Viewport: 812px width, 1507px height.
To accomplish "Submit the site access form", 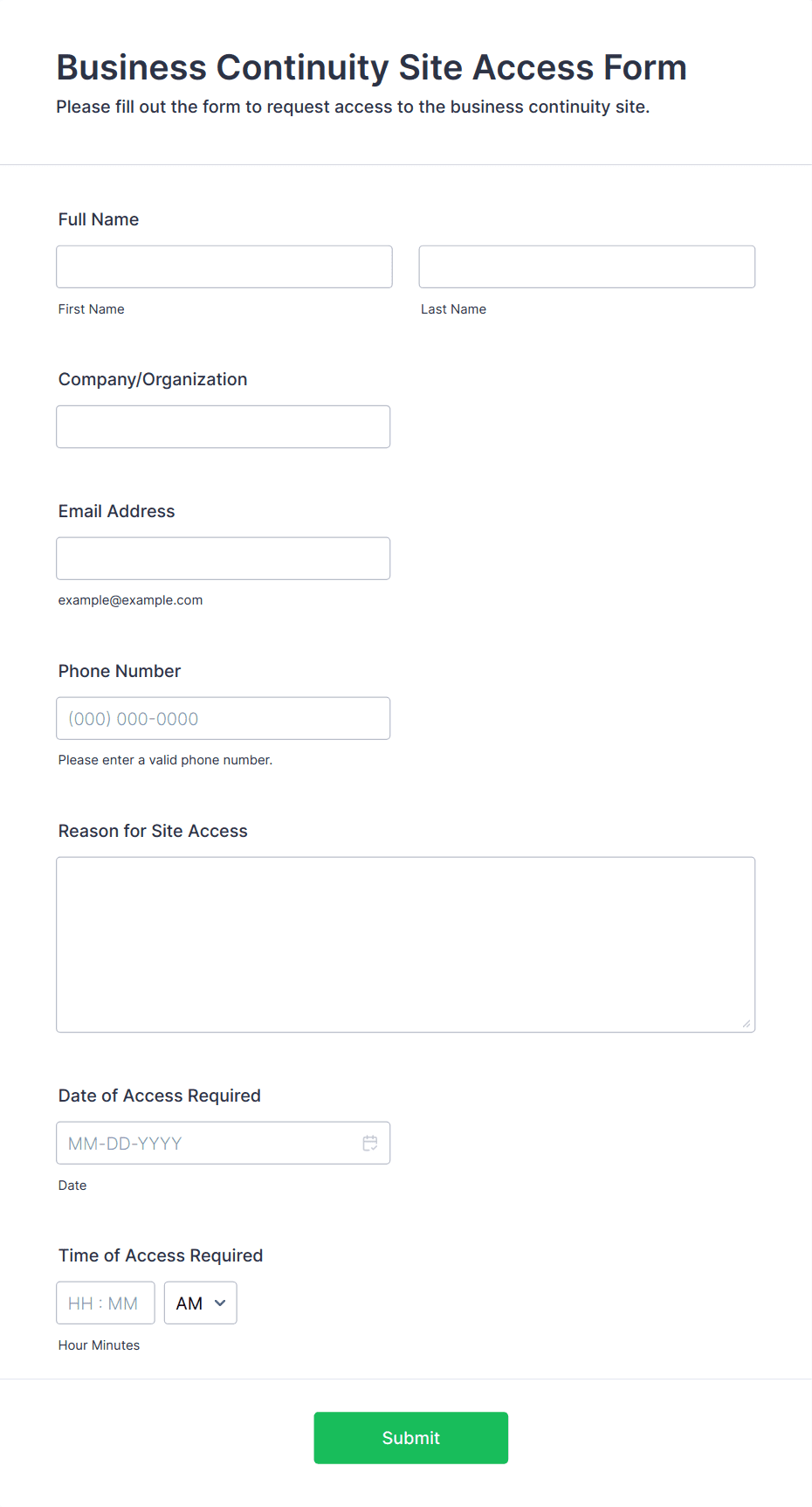I will pyautogui.click(x=411, y=1437).
